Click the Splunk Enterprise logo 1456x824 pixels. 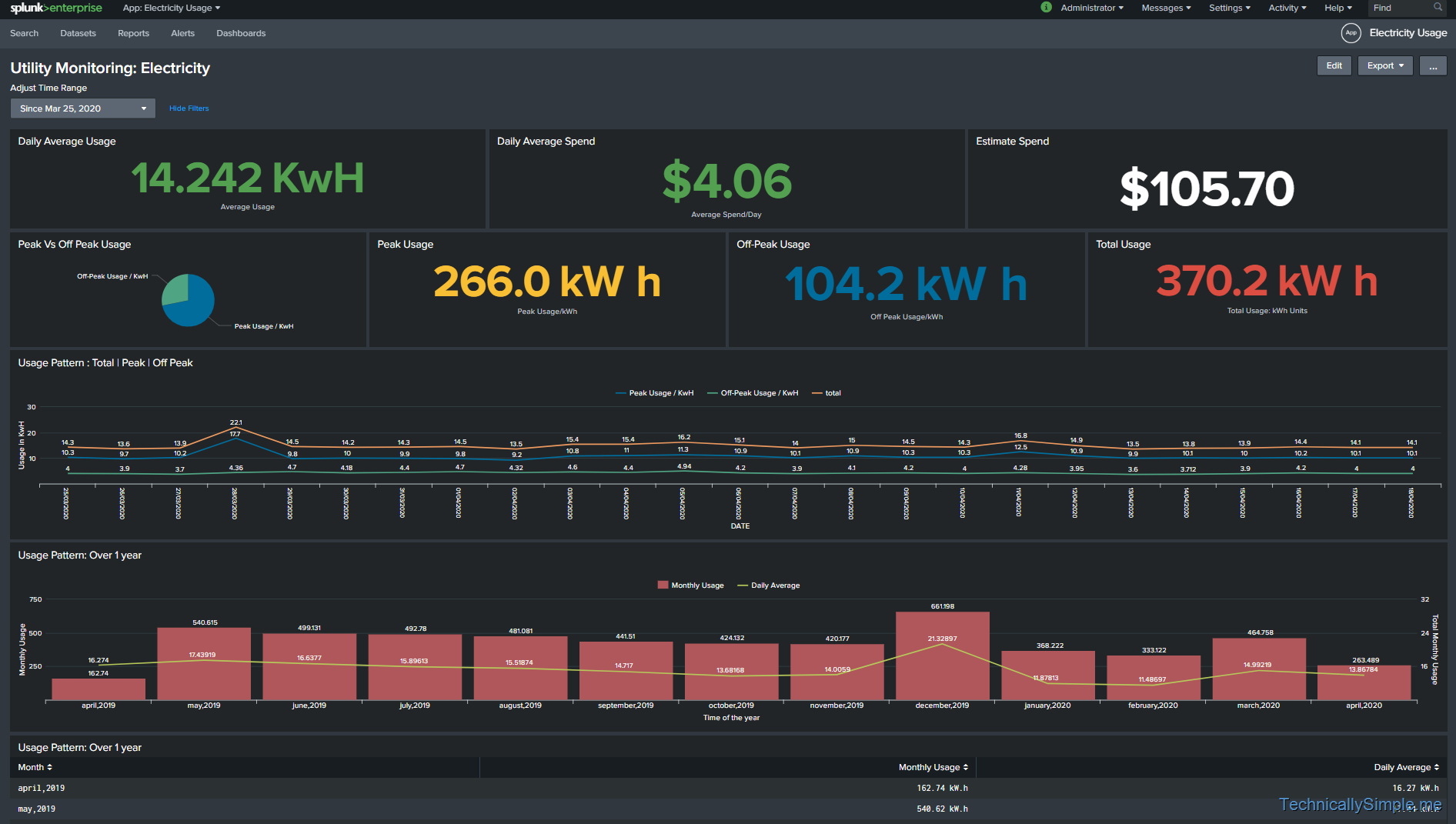coord(55,8)
